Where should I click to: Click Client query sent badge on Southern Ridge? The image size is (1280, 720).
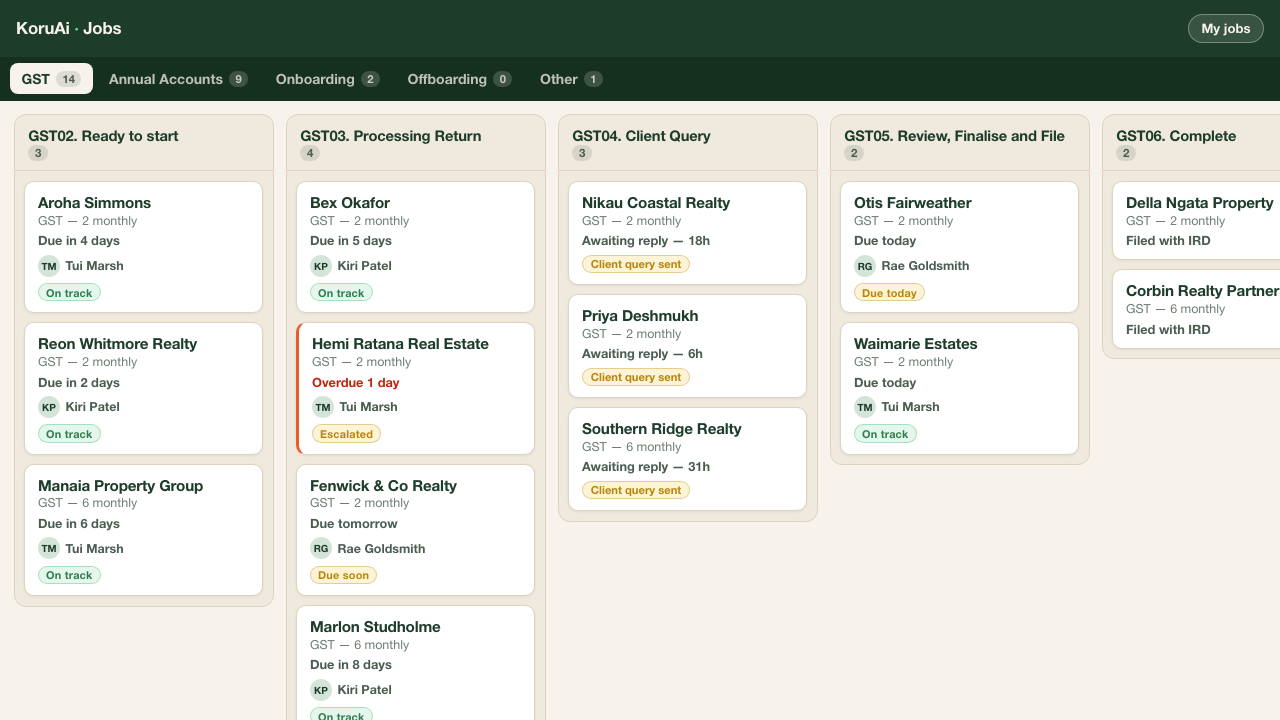(x=636, y=490)
